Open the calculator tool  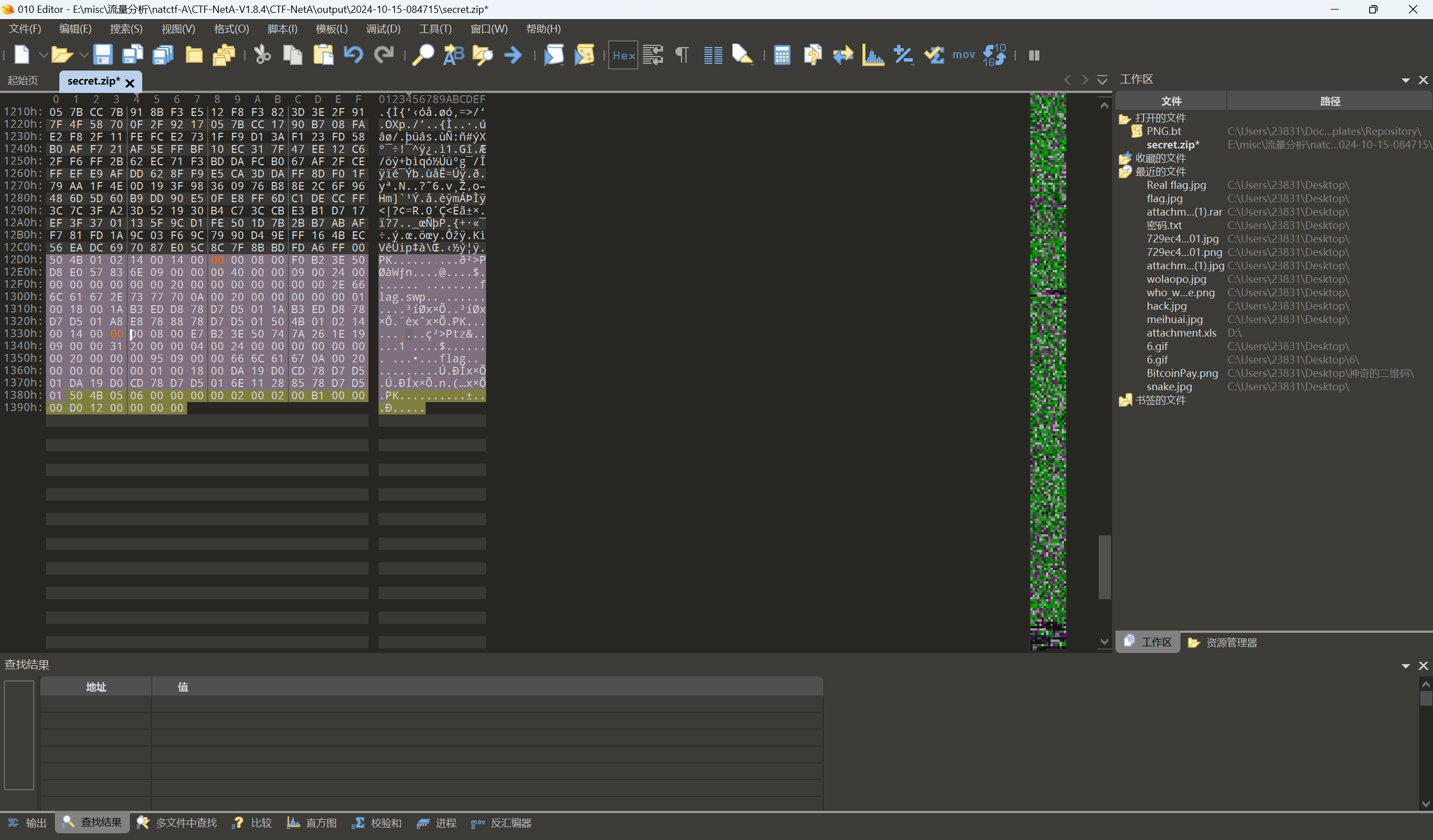782,54
